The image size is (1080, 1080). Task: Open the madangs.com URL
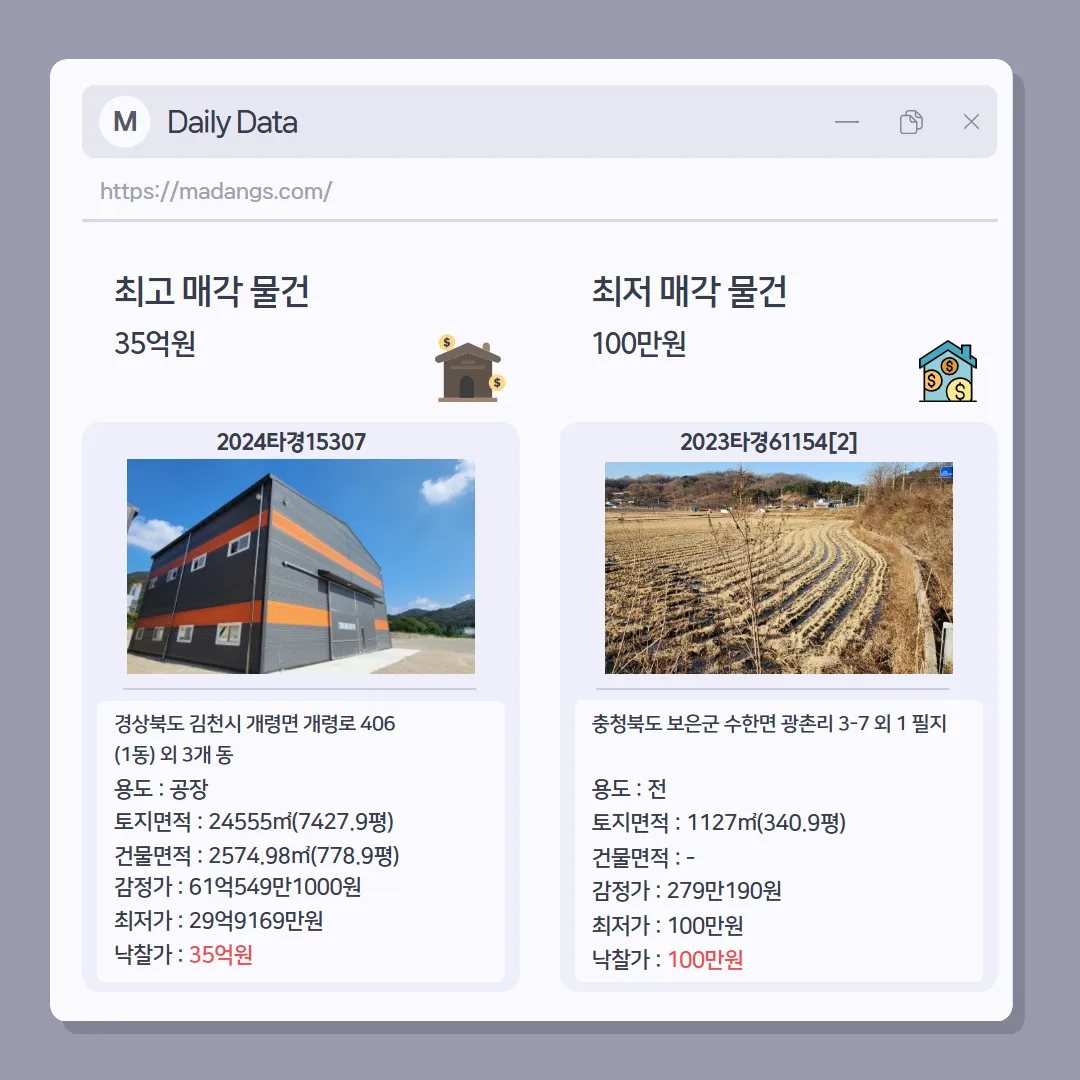pyautogui.click(x=216, y=191)
